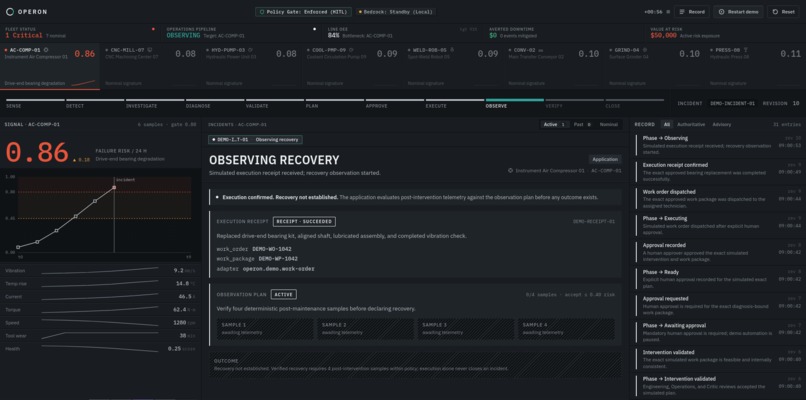Click the conveyor icon beside CONV-02

(541, 50)
